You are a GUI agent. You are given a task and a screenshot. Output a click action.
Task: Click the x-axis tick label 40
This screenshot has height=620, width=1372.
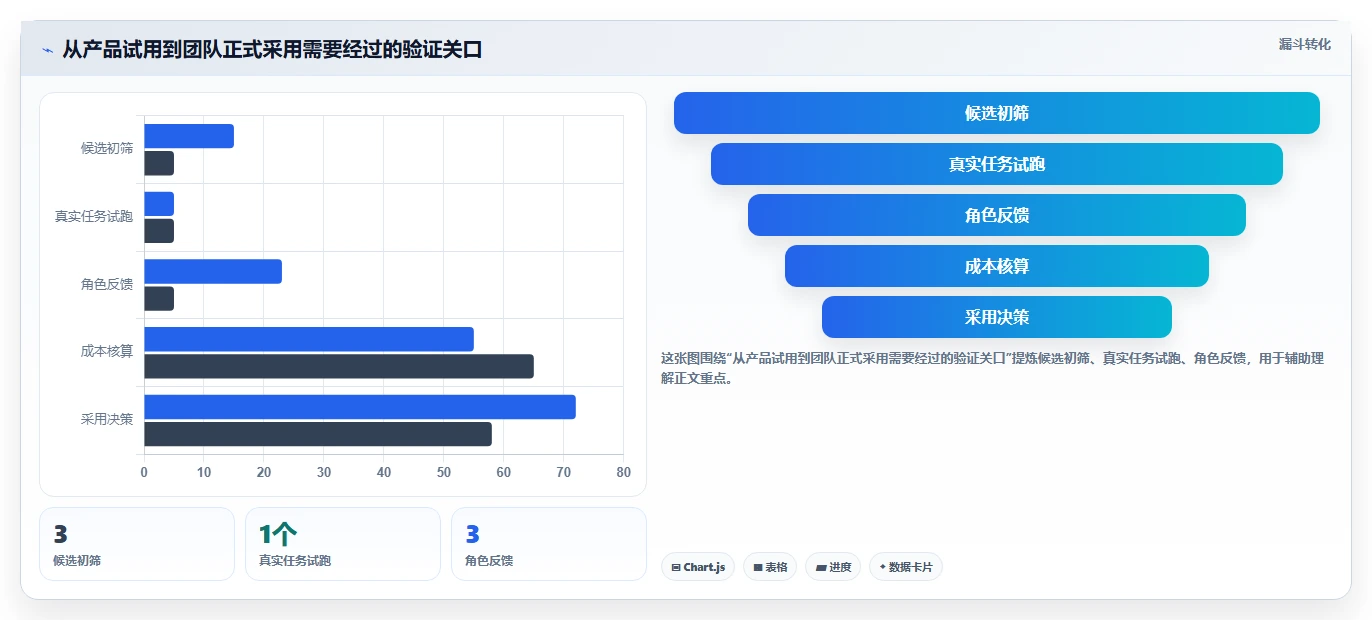[384, 472]
